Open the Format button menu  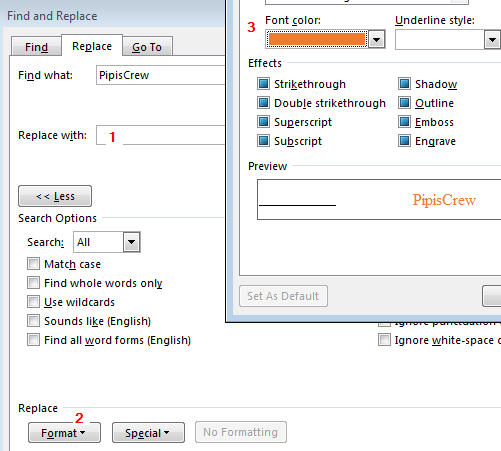coord(64,433)
